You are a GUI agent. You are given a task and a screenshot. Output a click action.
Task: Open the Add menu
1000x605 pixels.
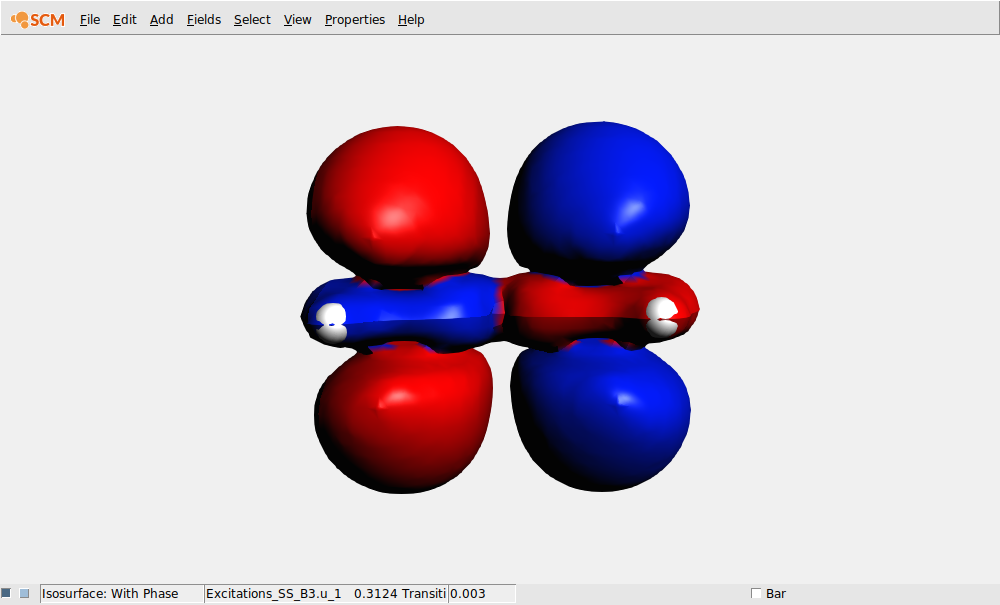click(161, 19)
